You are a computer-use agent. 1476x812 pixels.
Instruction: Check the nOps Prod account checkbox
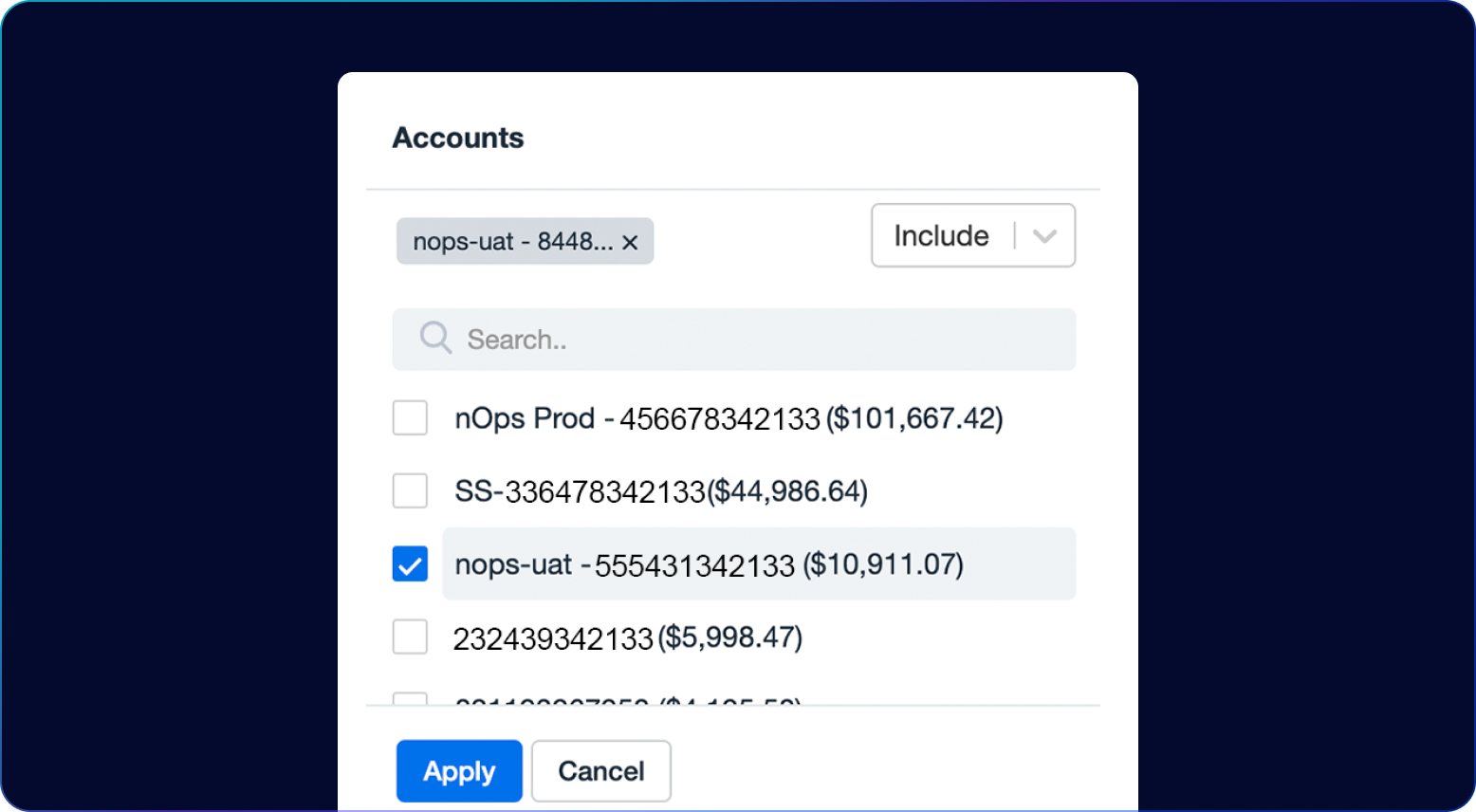[x=410, y=417]
